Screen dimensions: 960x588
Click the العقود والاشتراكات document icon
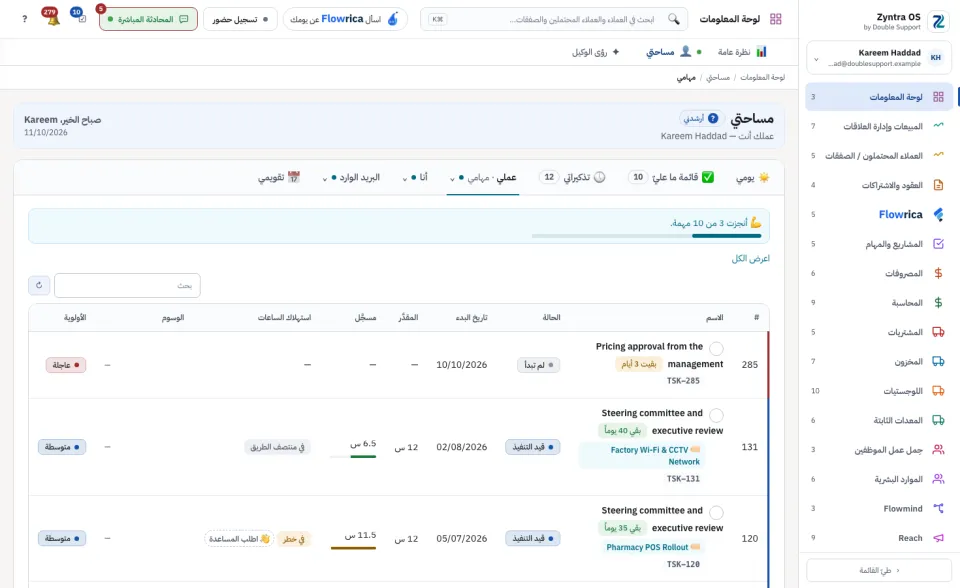point(938,184)
